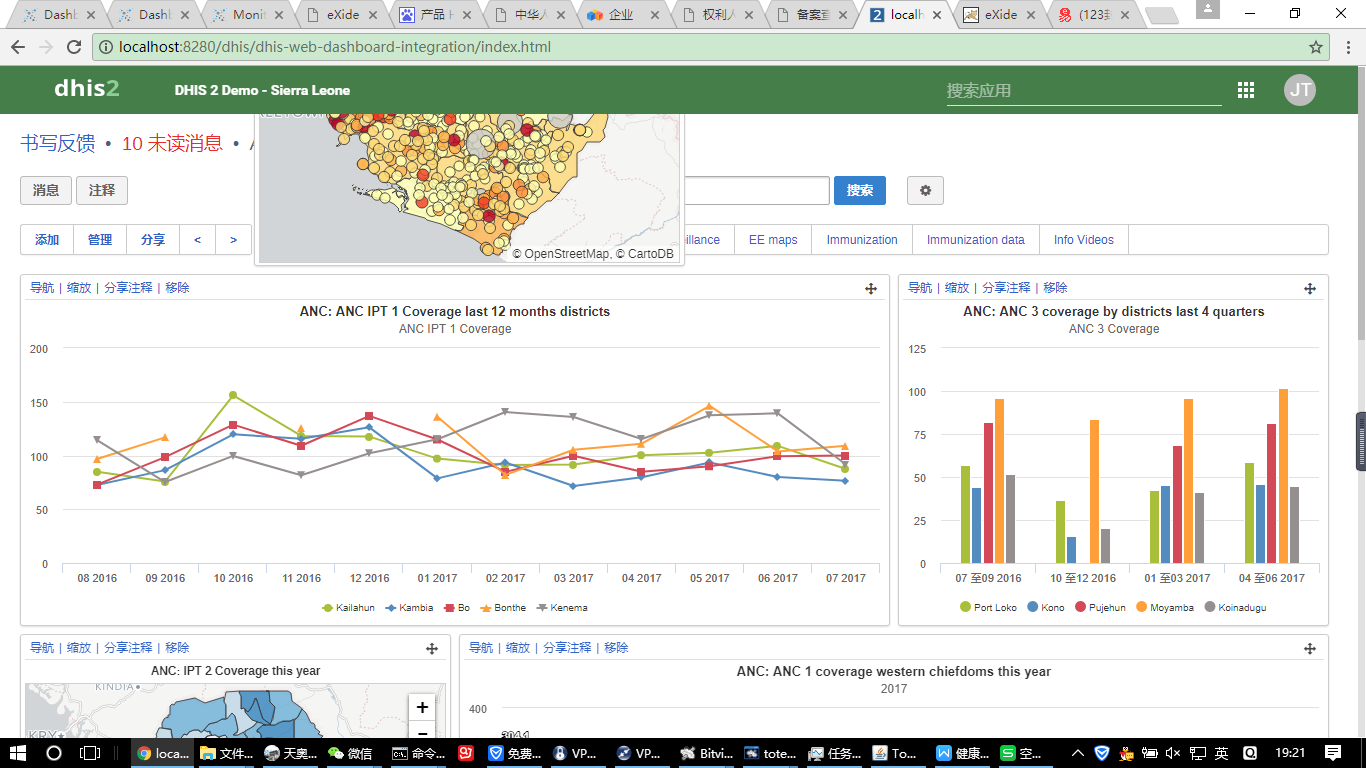1366x768 pixels.
Task: Toggle Kailahun series in chart legend
Action: coord(354,607)
